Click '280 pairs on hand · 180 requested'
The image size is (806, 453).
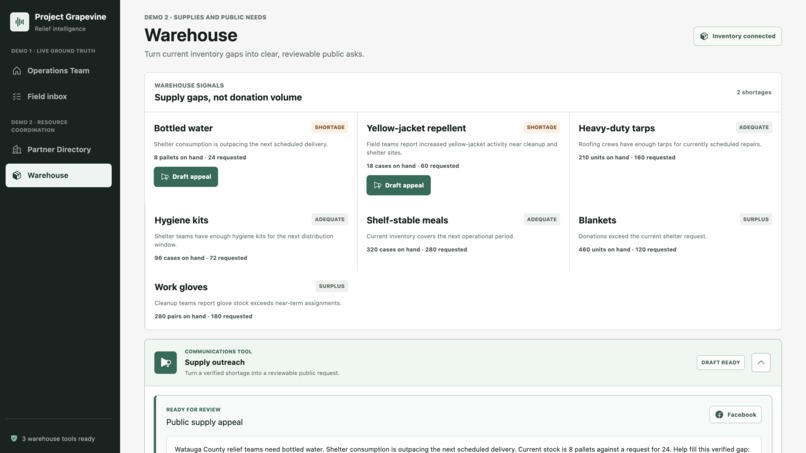click(x=203, y=316)
